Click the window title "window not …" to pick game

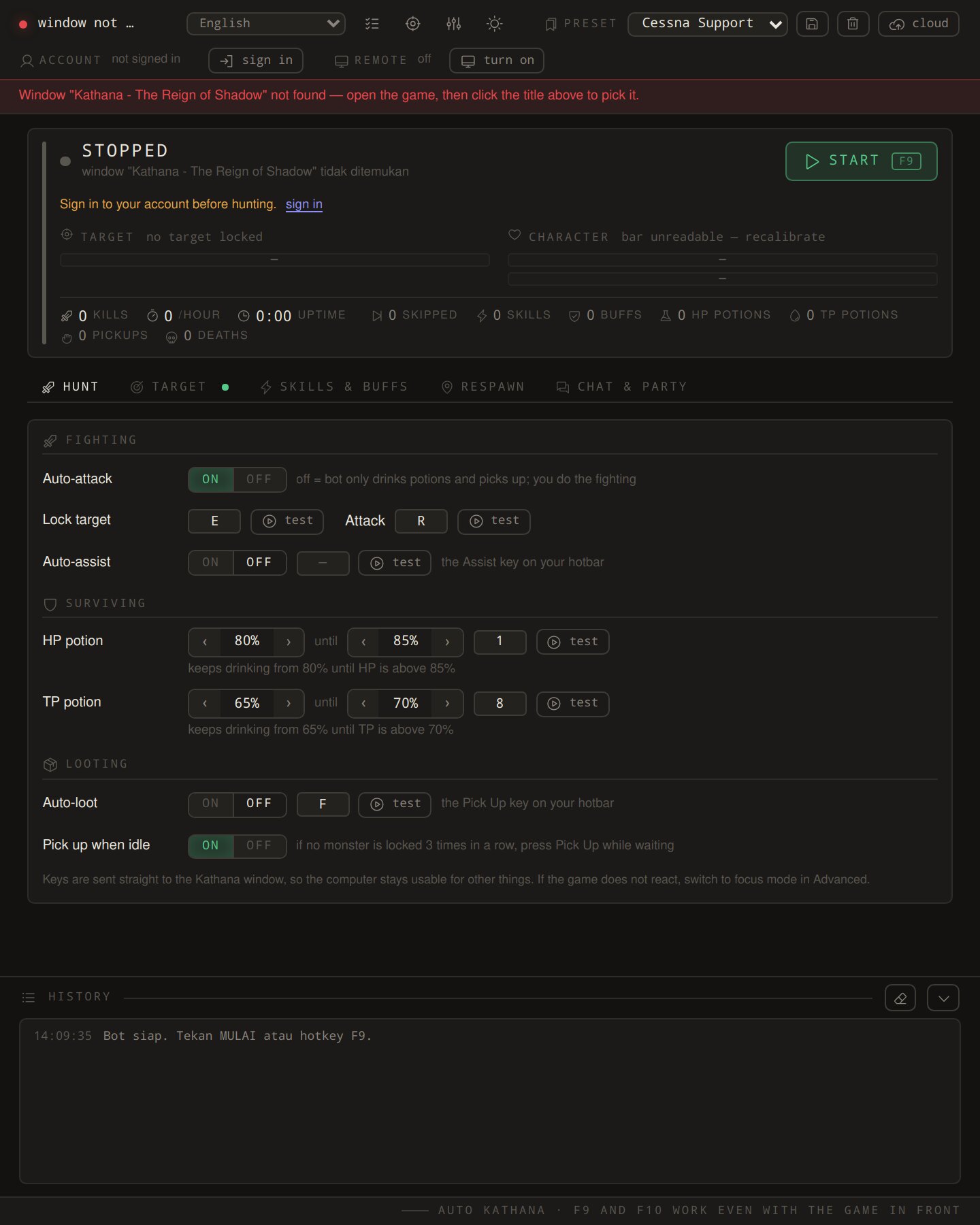coord(86,23)
